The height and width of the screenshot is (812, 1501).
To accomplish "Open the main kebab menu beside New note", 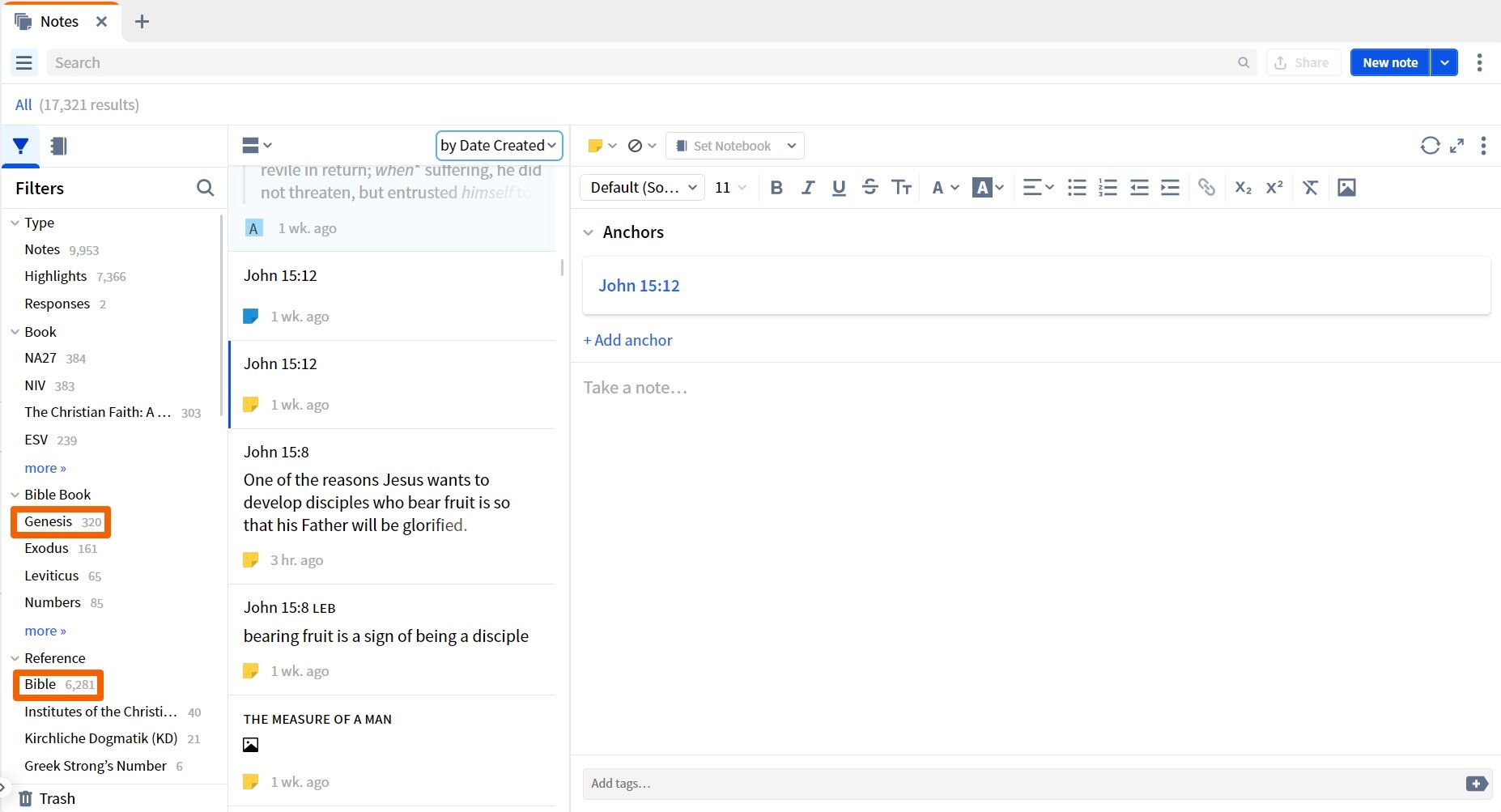I will (x=1479, y=62).
